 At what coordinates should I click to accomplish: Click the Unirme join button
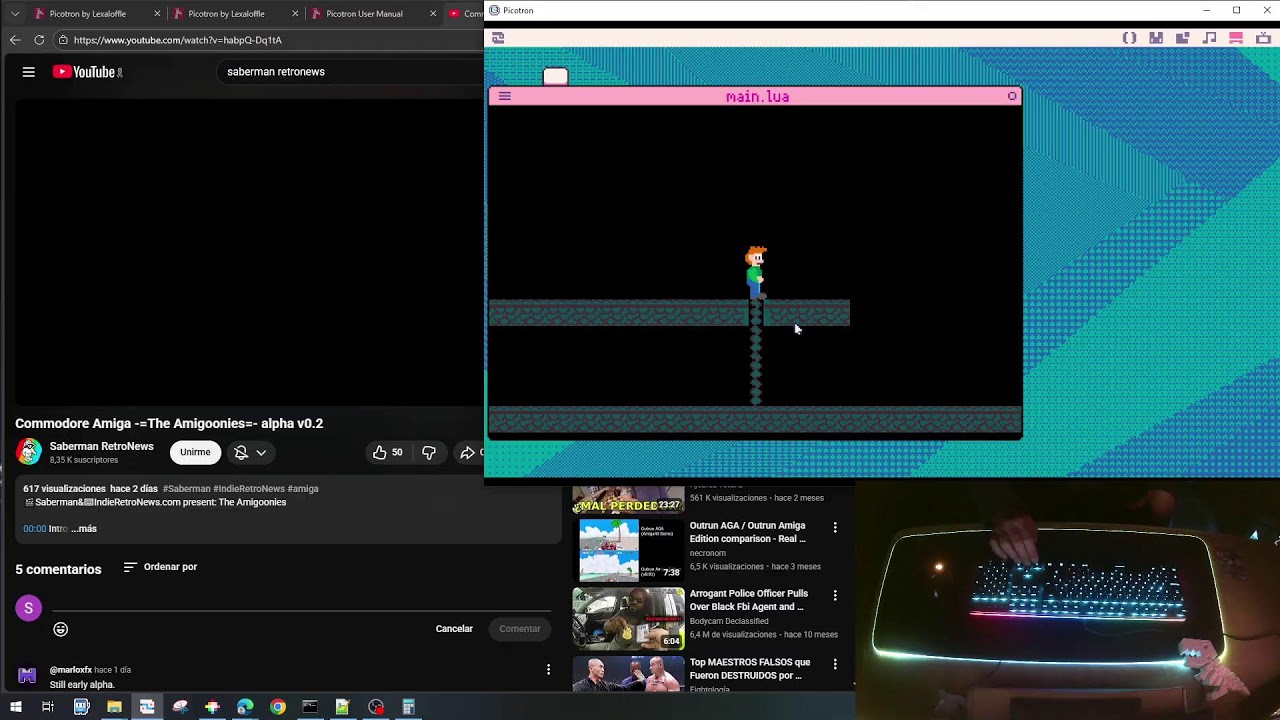click(195, 452)
